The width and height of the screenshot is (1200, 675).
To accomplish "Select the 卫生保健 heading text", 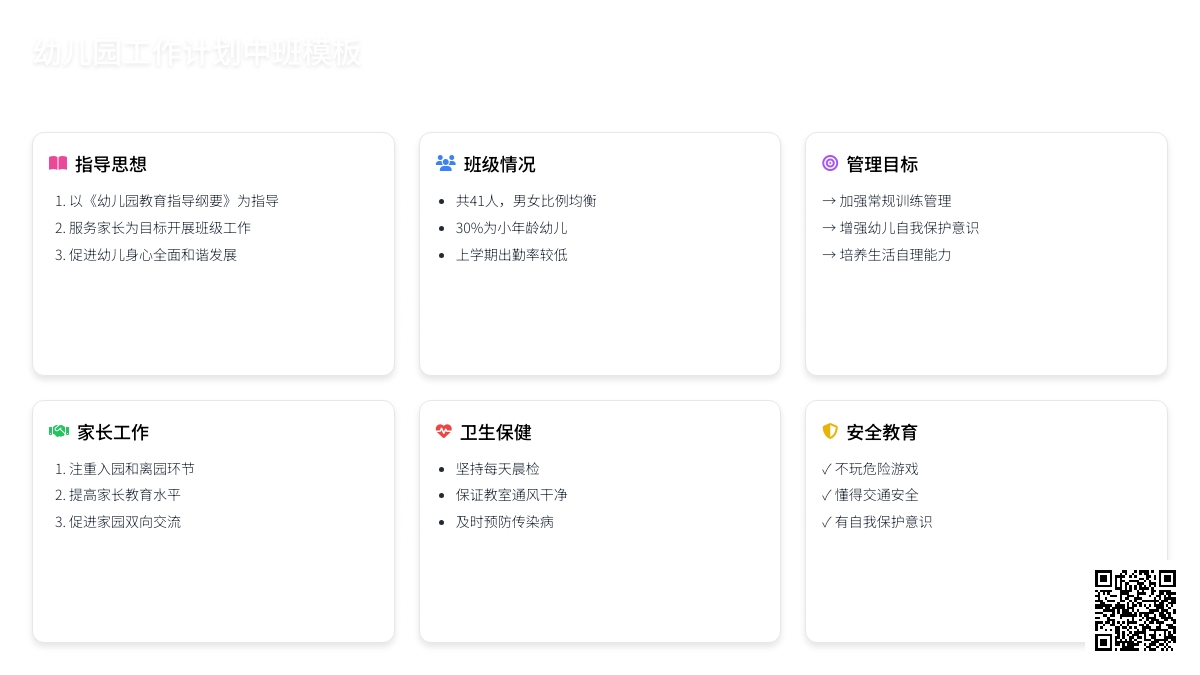I will (x=496, y=433).
